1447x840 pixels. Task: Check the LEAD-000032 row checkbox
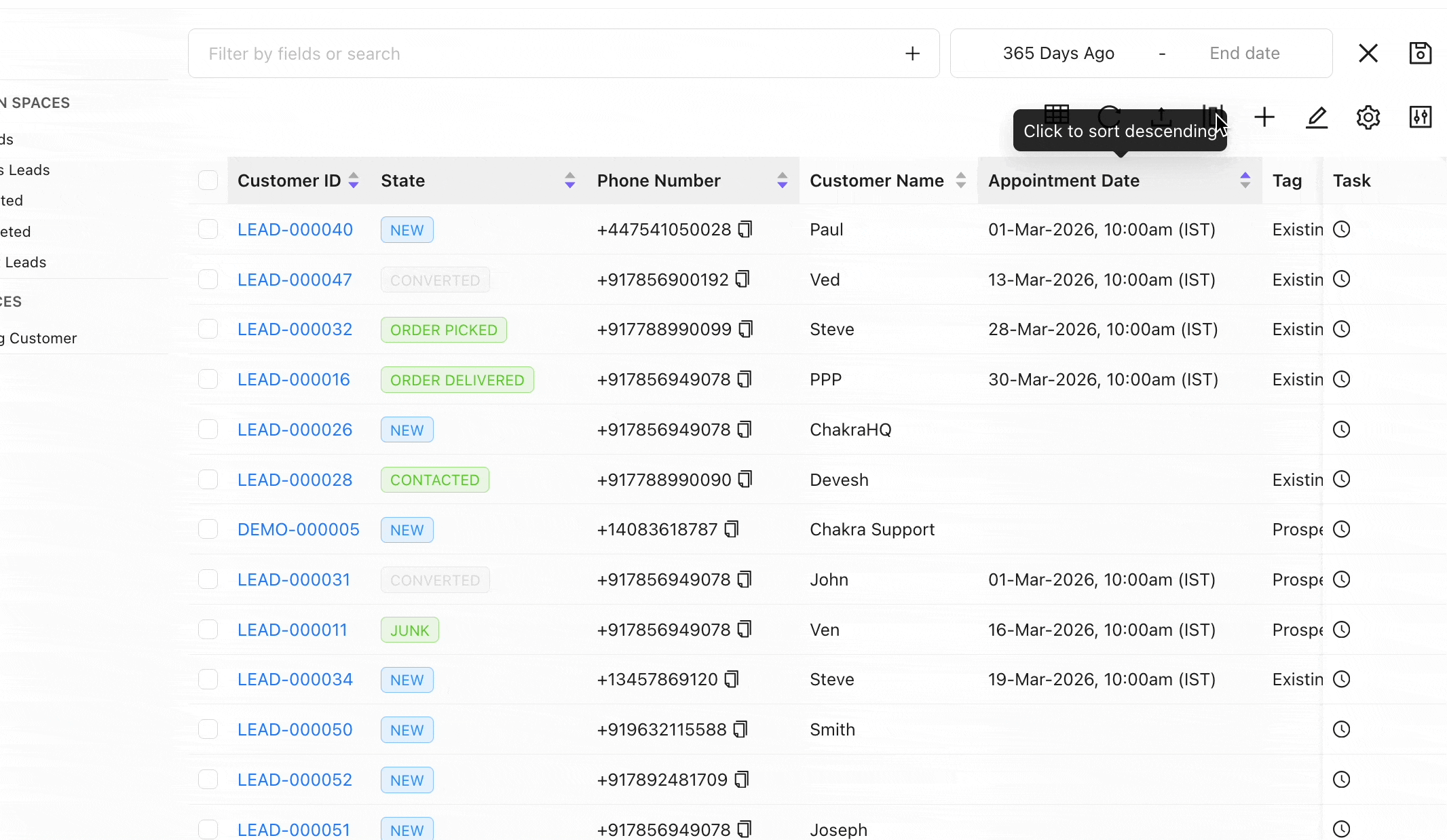pyautogui.click(x=208, y=328)
